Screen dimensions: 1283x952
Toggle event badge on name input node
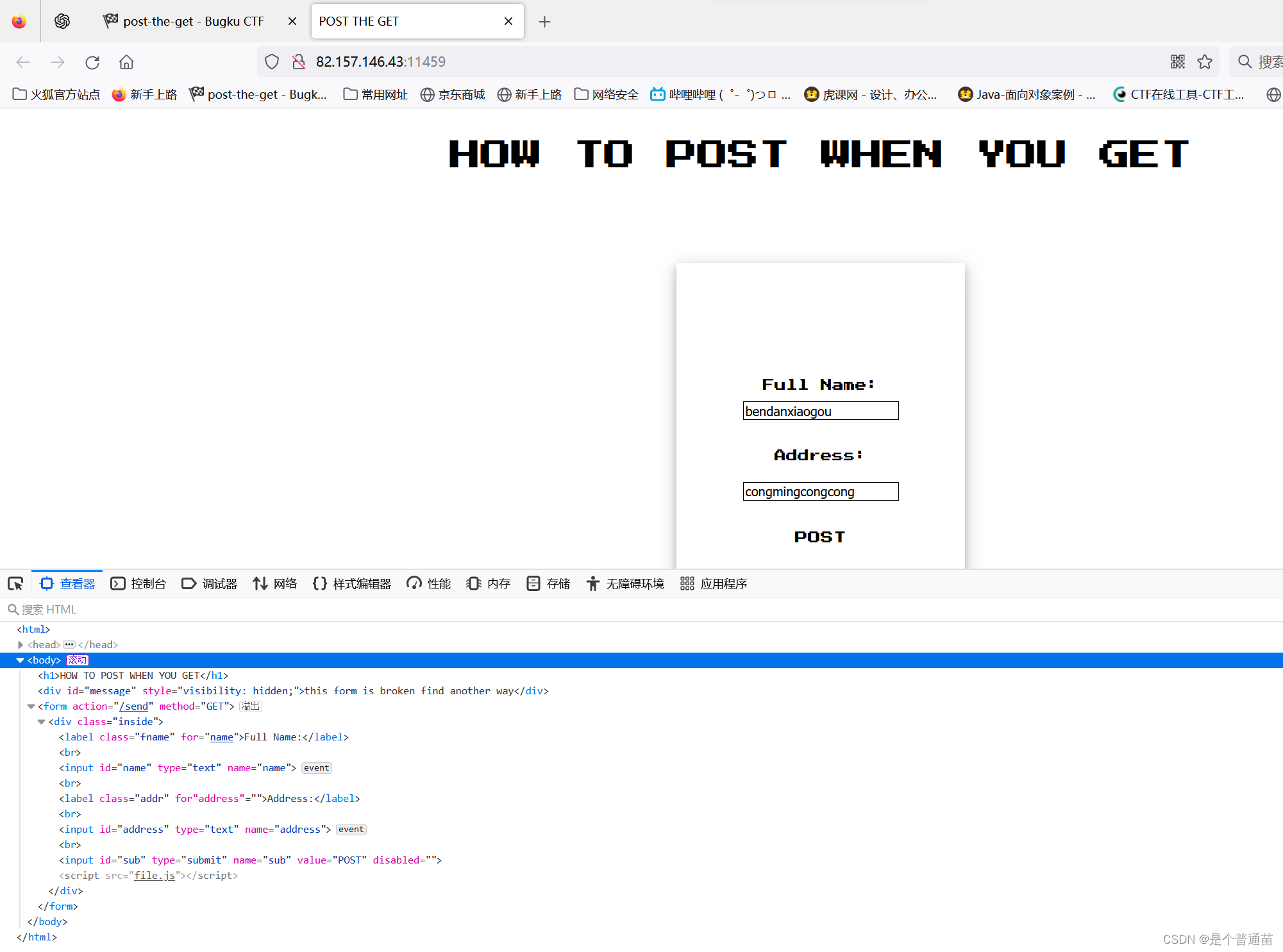(x=316, y=768)
